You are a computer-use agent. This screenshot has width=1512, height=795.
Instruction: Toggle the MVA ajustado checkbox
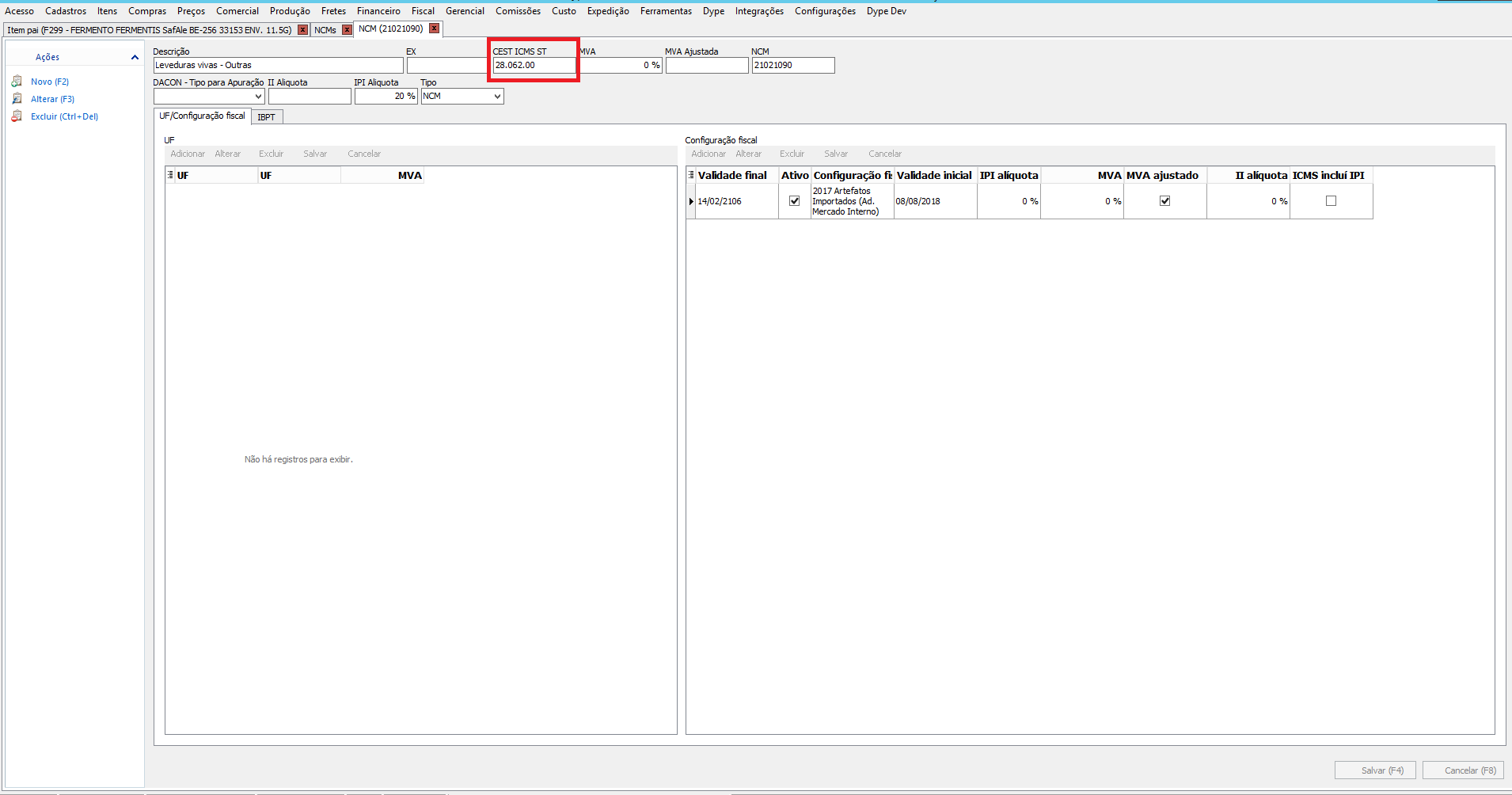(x=1164, y=201)
